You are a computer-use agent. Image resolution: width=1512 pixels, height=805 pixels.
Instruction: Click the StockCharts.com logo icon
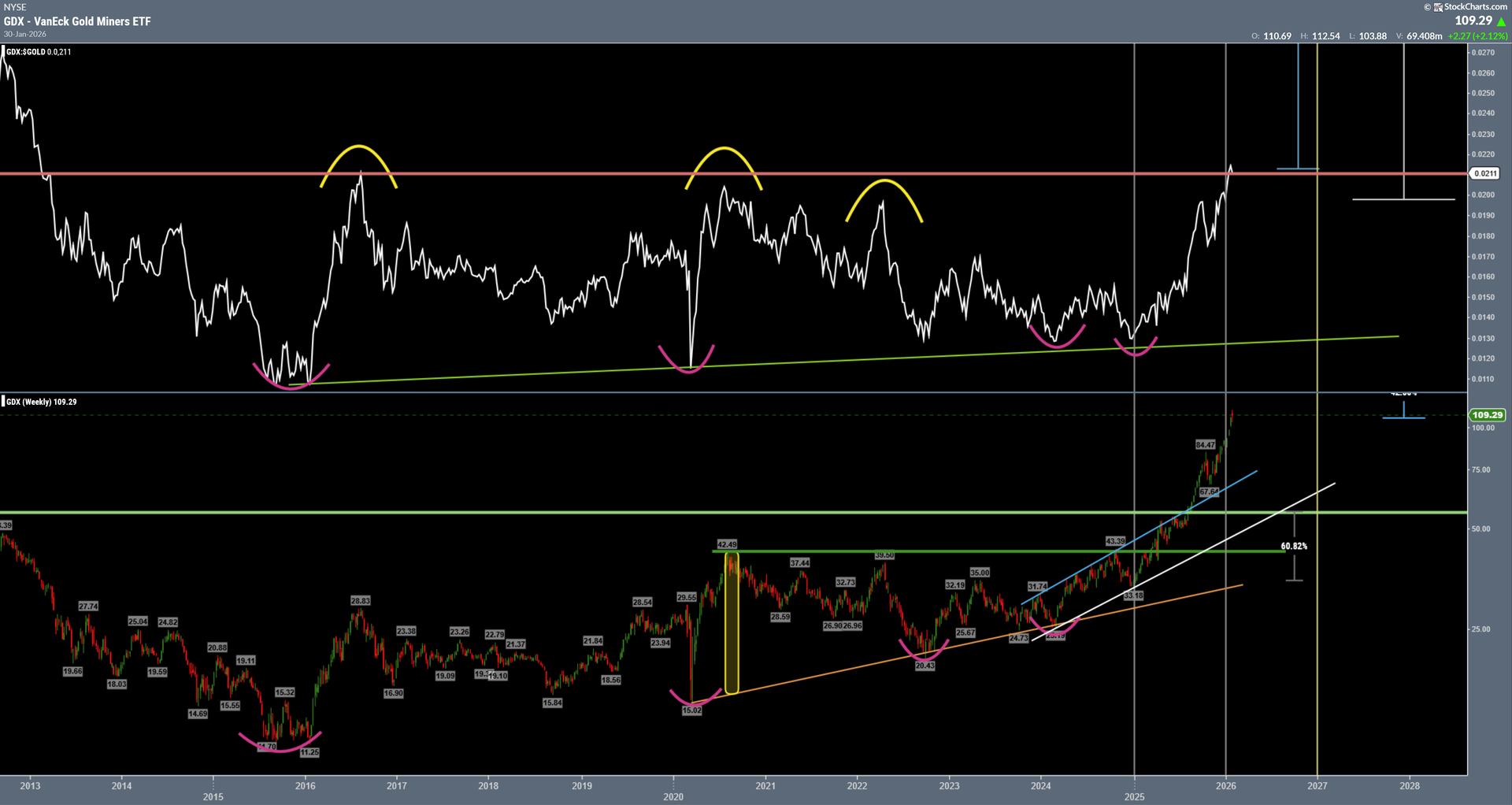(x=1439, y=7)
